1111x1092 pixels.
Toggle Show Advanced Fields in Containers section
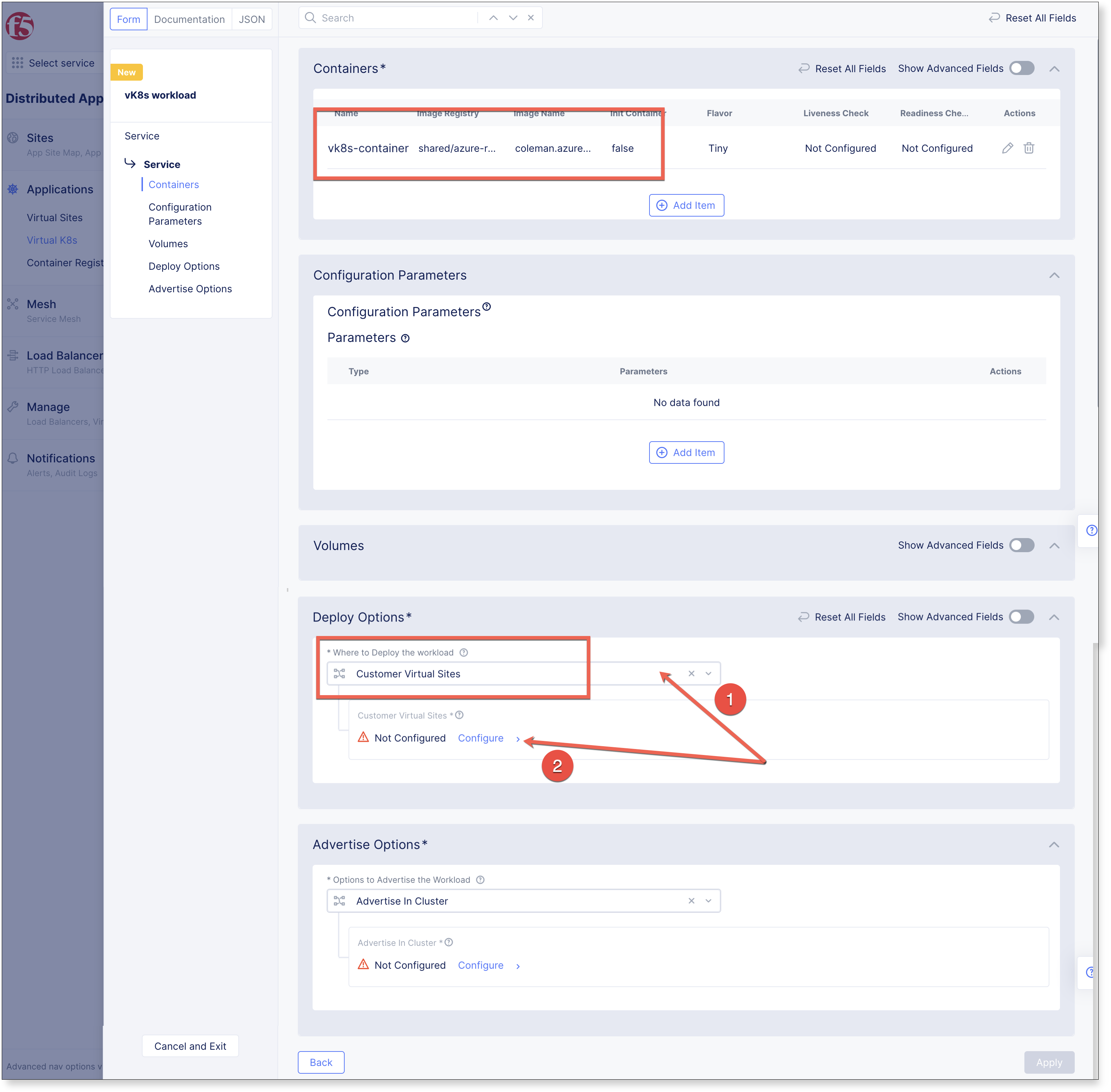1022,68
